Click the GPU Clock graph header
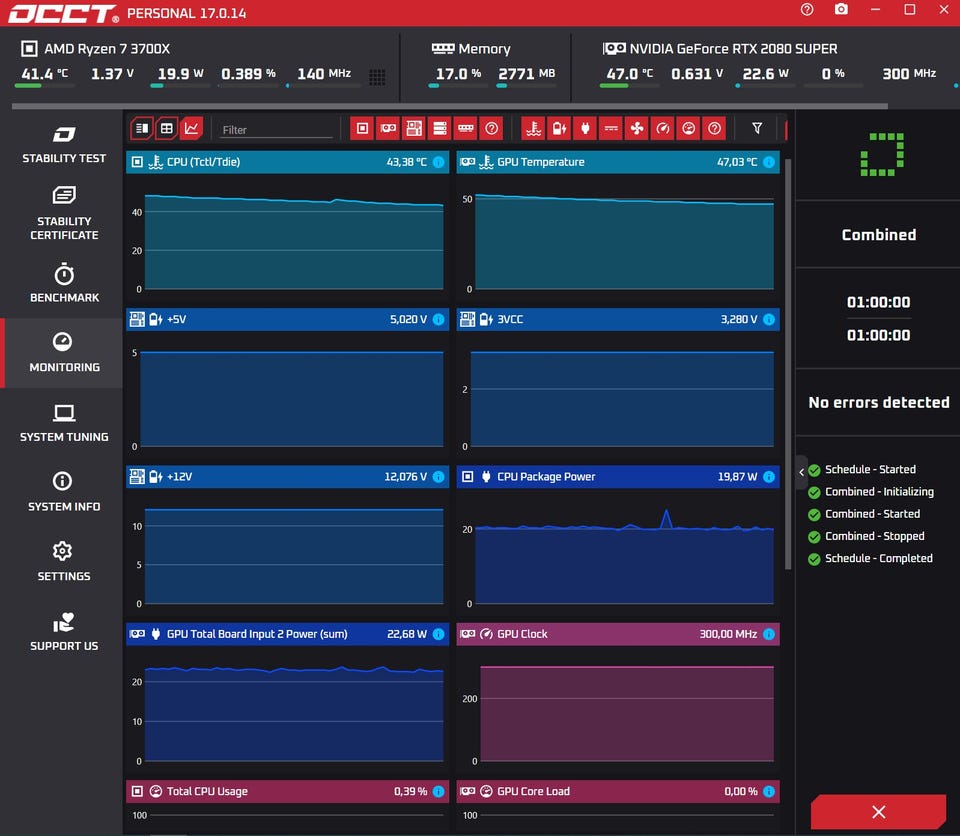Screen dimensions: 960x836 click(x=618, y=635)
